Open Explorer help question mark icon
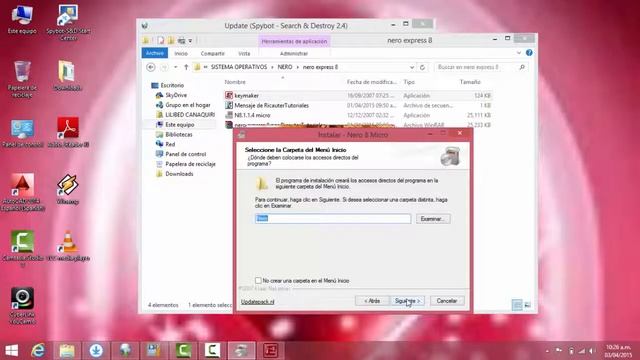The image size is (640, 360). click(529, 53)
